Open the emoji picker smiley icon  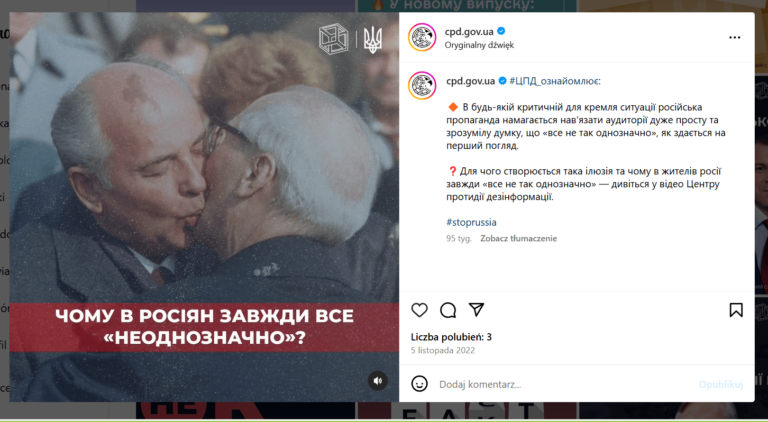419,384
